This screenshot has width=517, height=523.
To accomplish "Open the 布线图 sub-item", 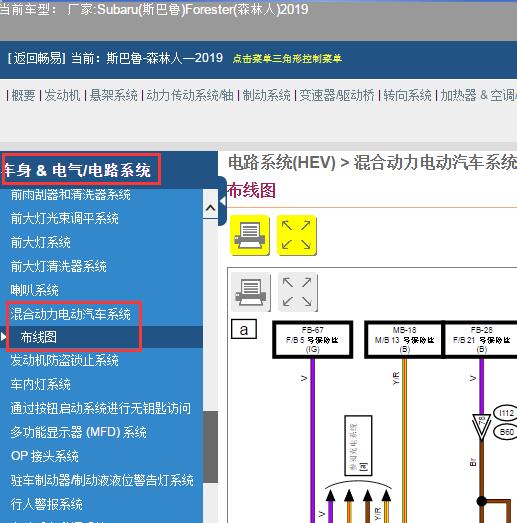I will point(39,337).
